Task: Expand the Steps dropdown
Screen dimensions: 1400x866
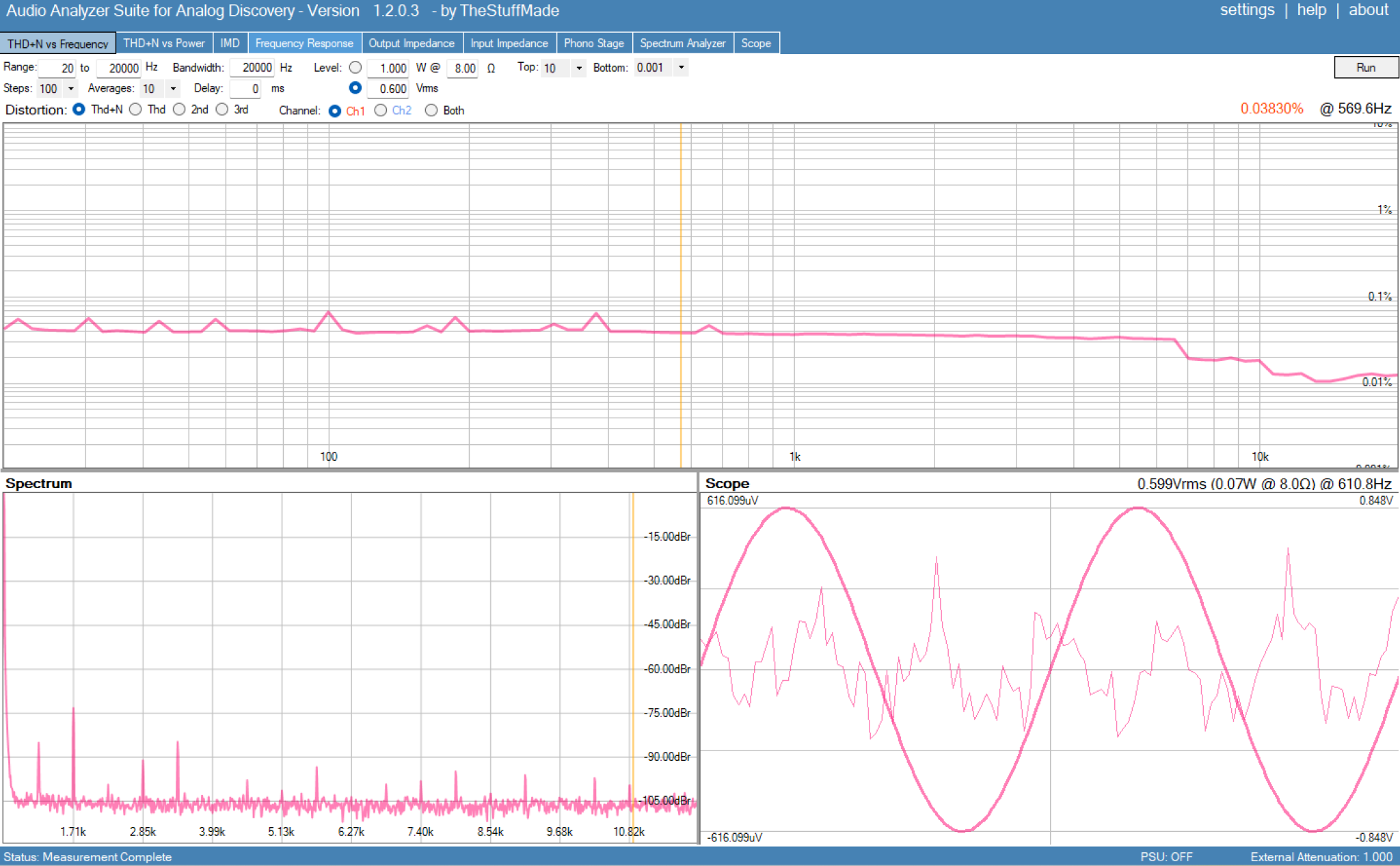Action: [70, 89]
